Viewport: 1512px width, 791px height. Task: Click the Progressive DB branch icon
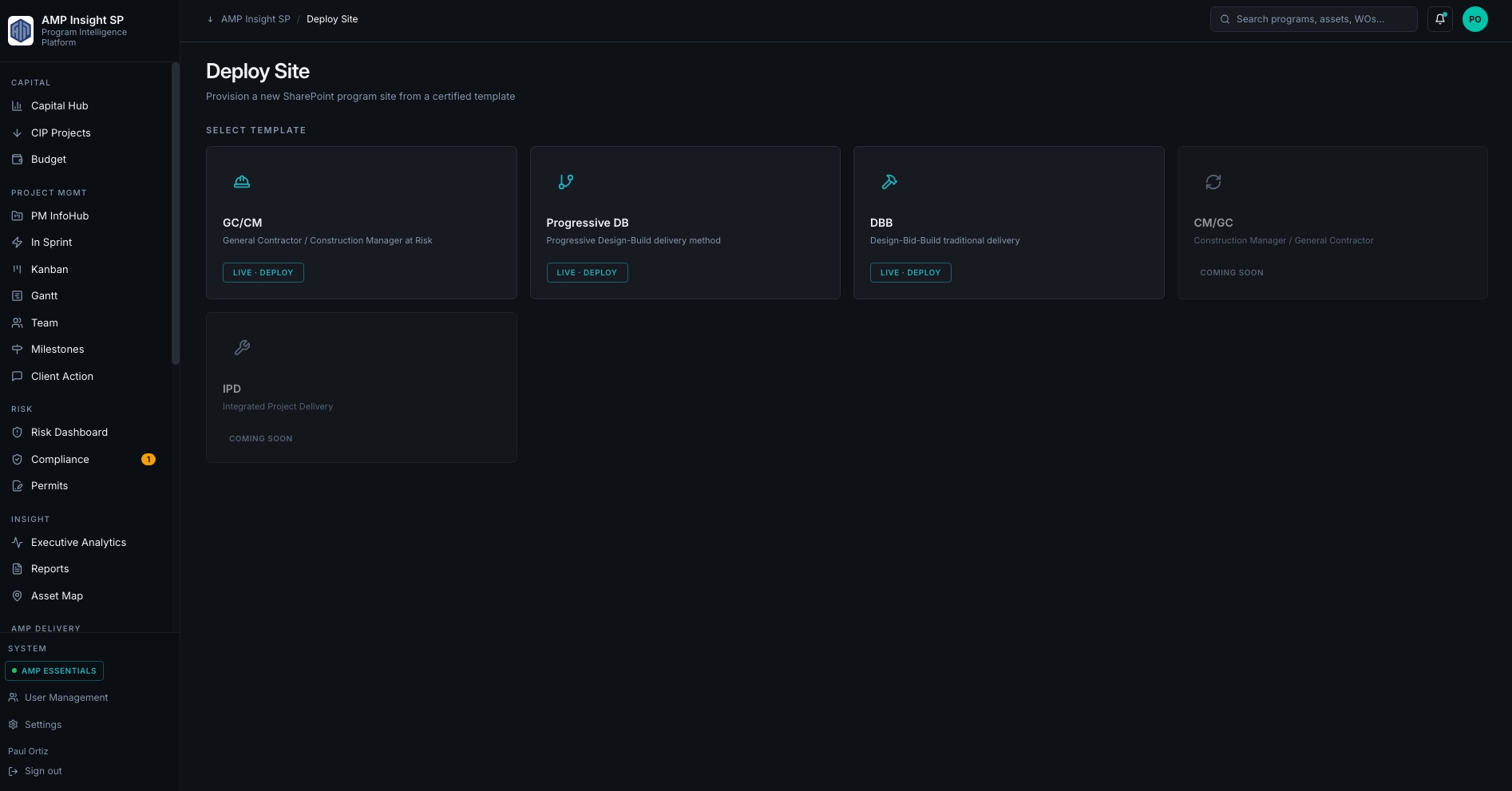(x=566, y=182)
